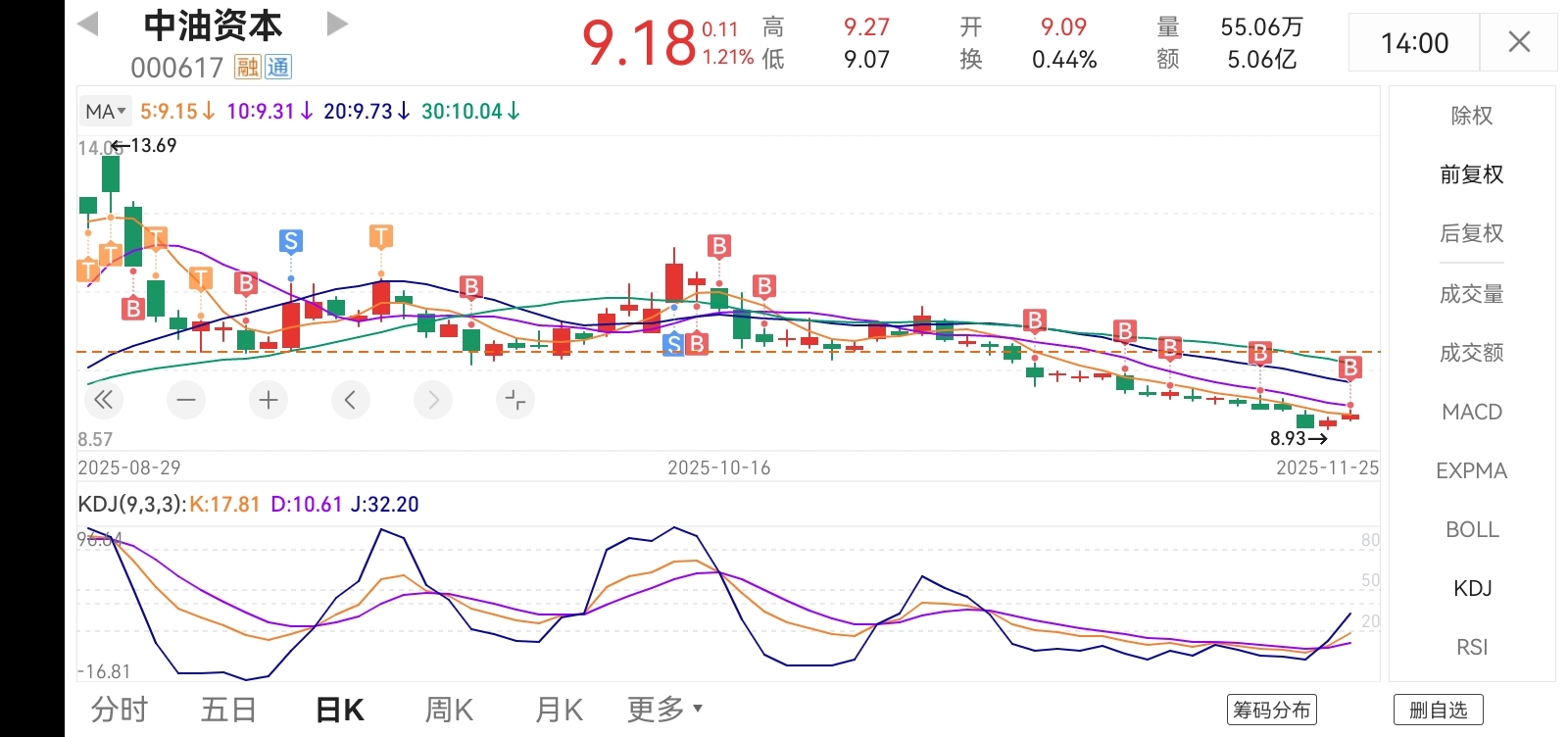Tap the turnover amount 5.06亿
The height and width of the screenshot is (737, 1568).
[x=1262, y=60]
